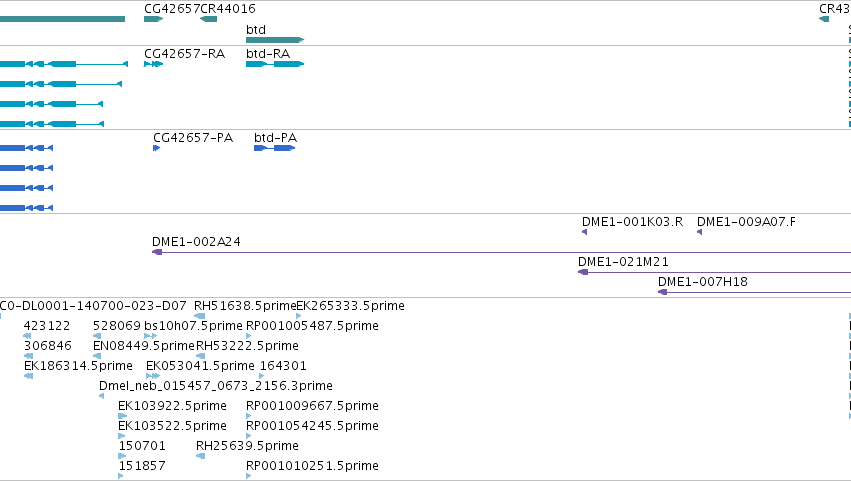Select the RP001005487.5prime EST label
851x481 pixels.
pyautogui.click(x=312, y=326)
